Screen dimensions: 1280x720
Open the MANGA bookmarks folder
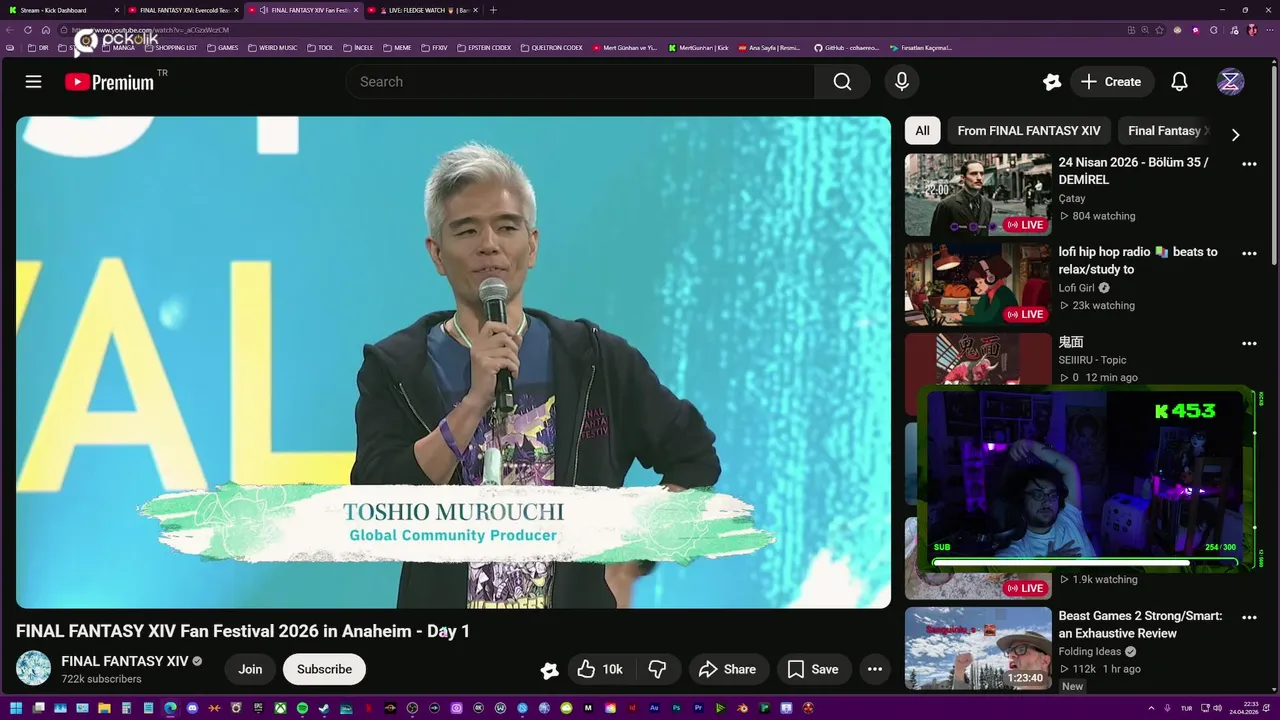(x=118, y=48)
